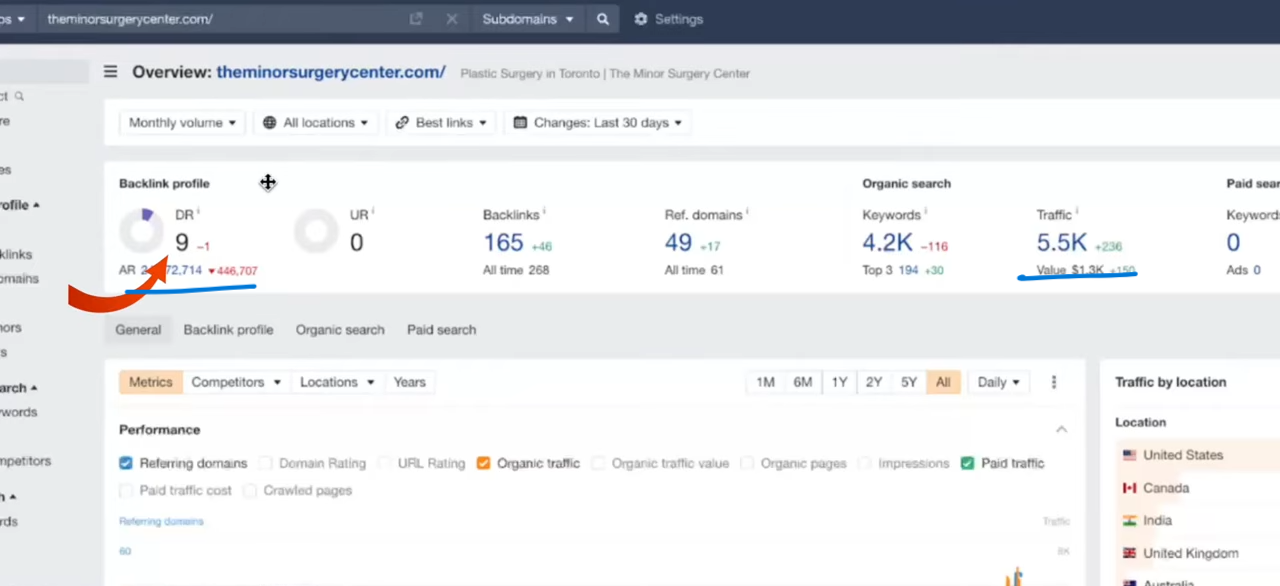Click the domain URL input field

tap(220, 19)
